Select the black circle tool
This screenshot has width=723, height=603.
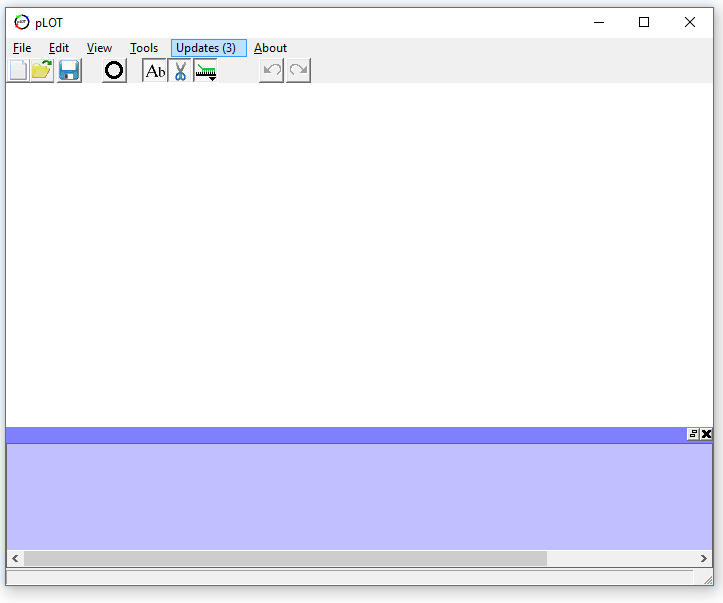114,70
